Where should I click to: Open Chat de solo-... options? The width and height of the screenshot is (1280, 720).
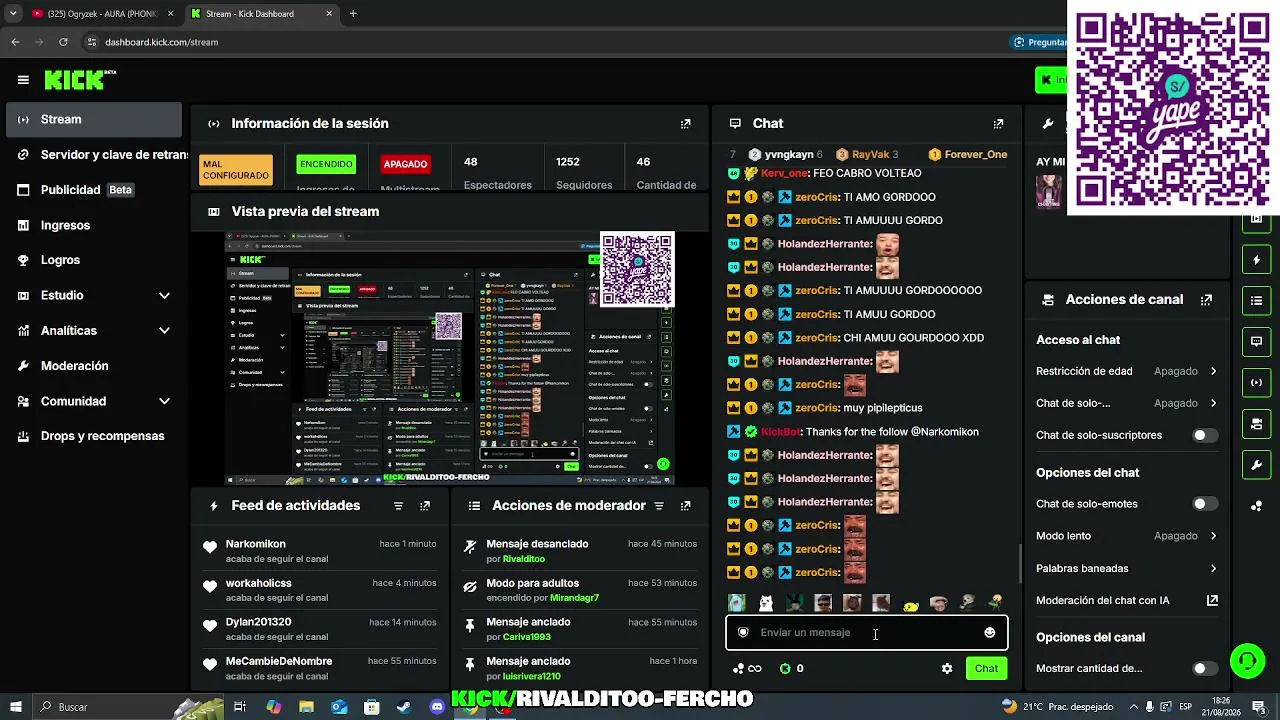pos(1126,403)
